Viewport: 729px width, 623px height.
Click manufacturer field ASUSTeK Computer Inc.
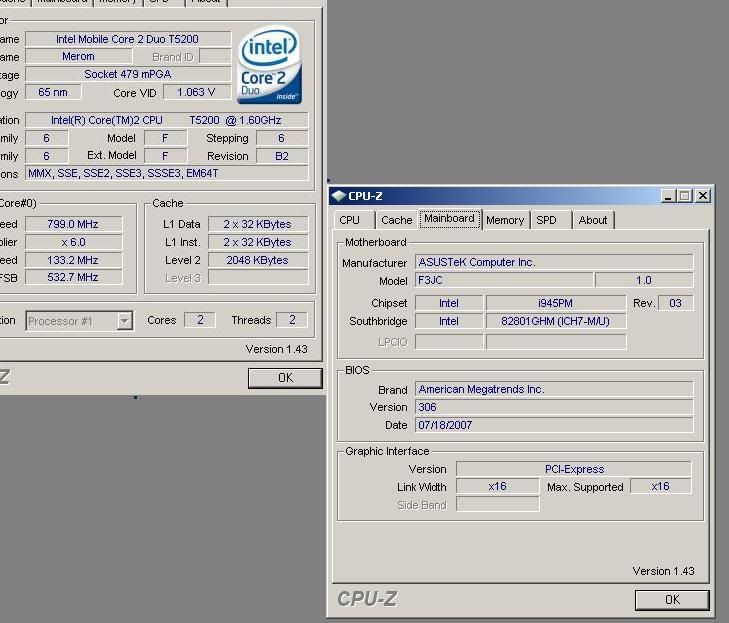pos(554,262)
